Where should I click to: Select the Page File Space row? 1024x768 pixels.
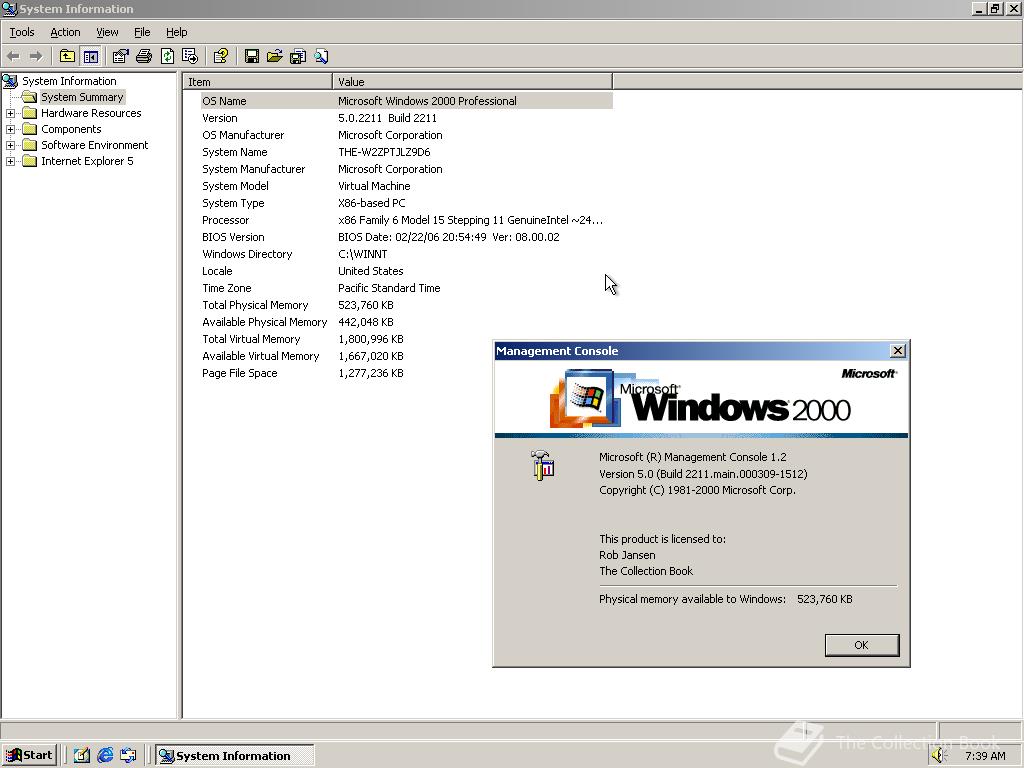(407, 373)
